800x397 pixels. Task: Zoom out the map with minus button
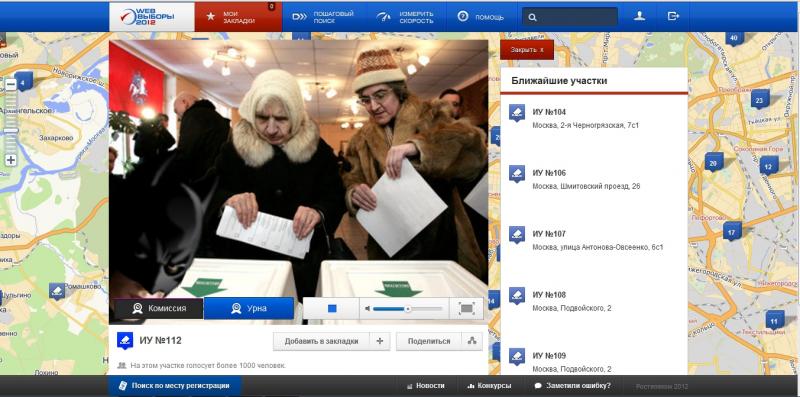pyautogui.click(x=11, y=85)
